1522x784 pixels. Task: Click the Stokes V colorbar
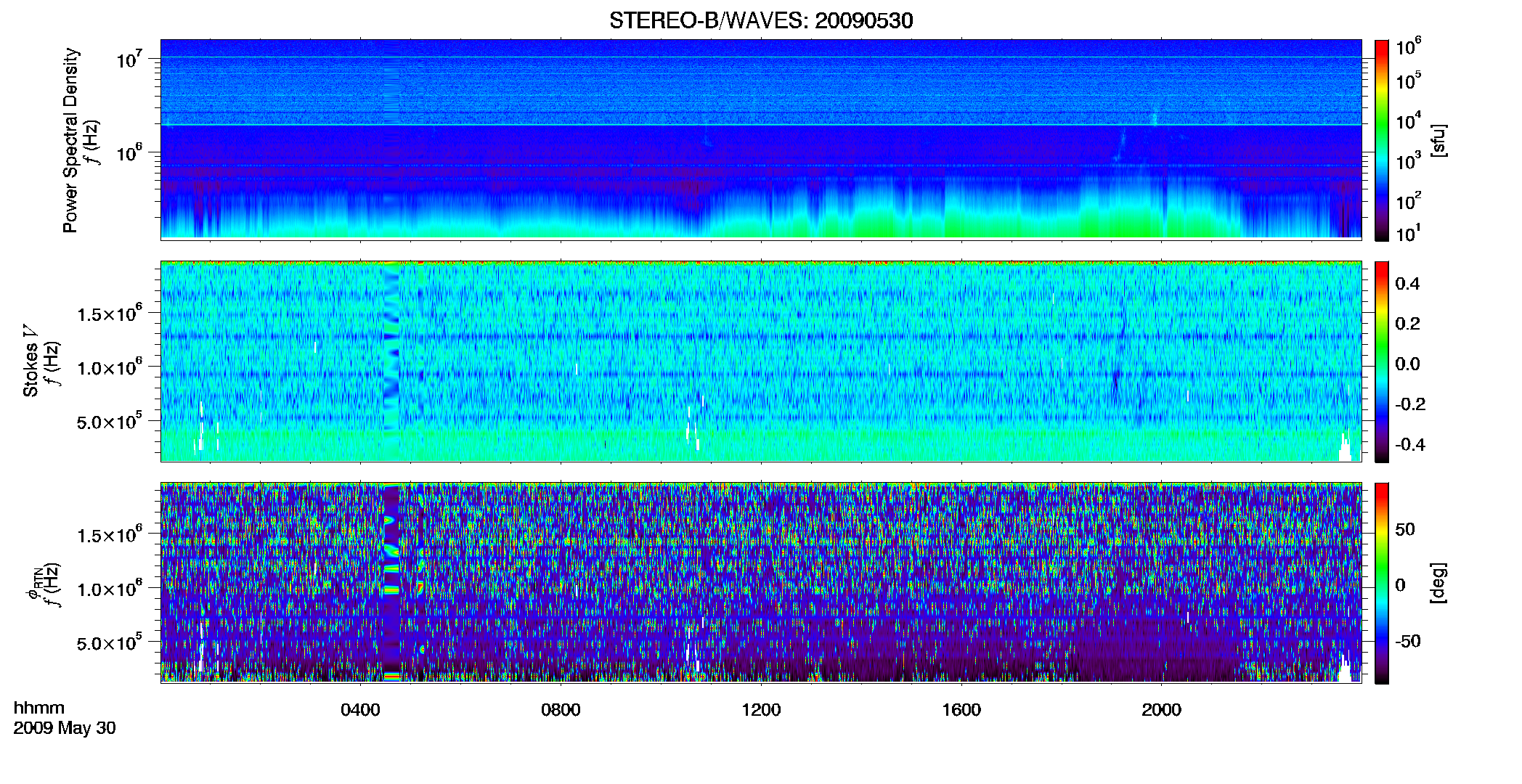(x=1381, y=362)
